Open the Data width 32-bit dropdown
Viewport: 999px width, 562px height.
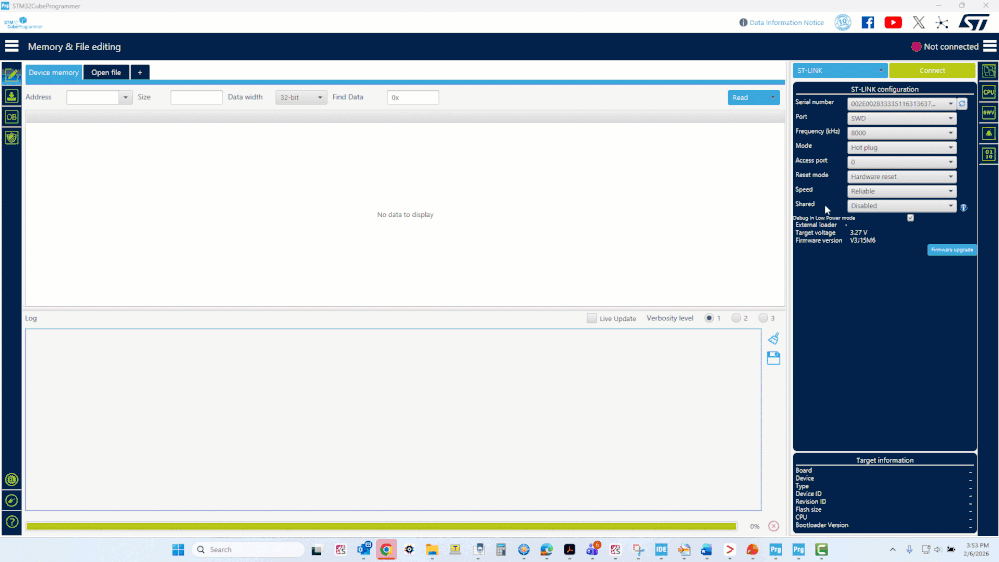[x=301, y=97]
